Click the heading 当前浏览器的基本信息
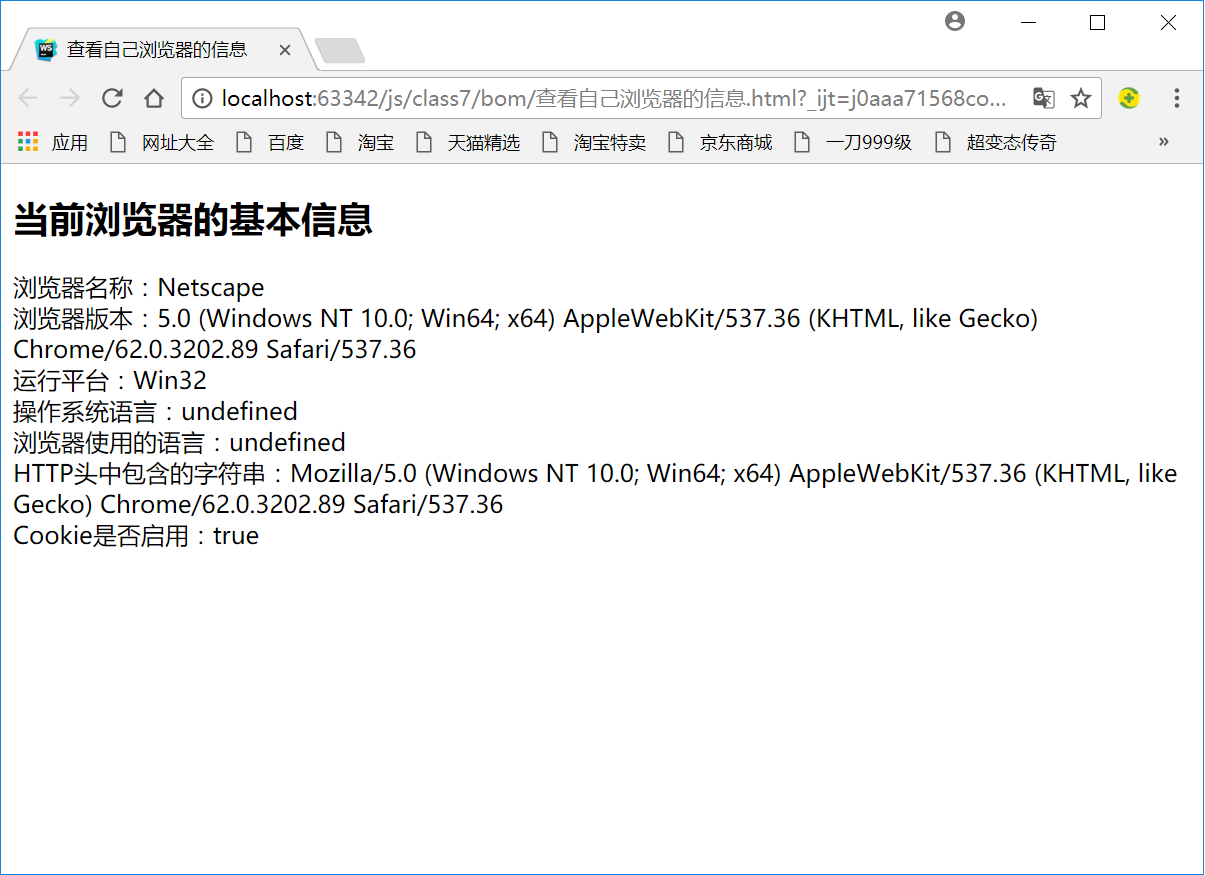Image resolution: width=1205 pixels, height=875 pixels. click(193, 220)
